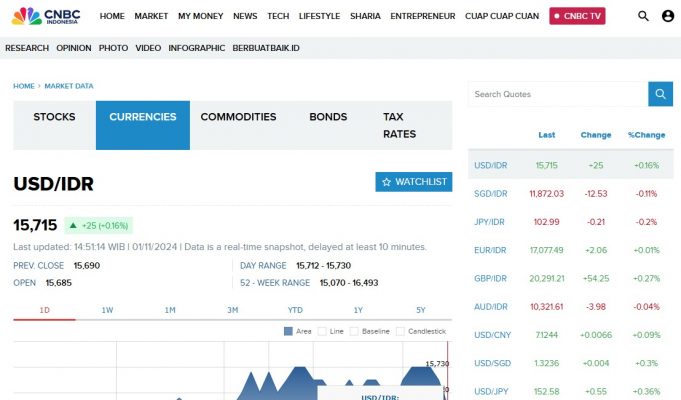Toggle the Baseline chart option
Image resolution: width=681 pixels, height=400 pixels.
click(x=356, y=331)
